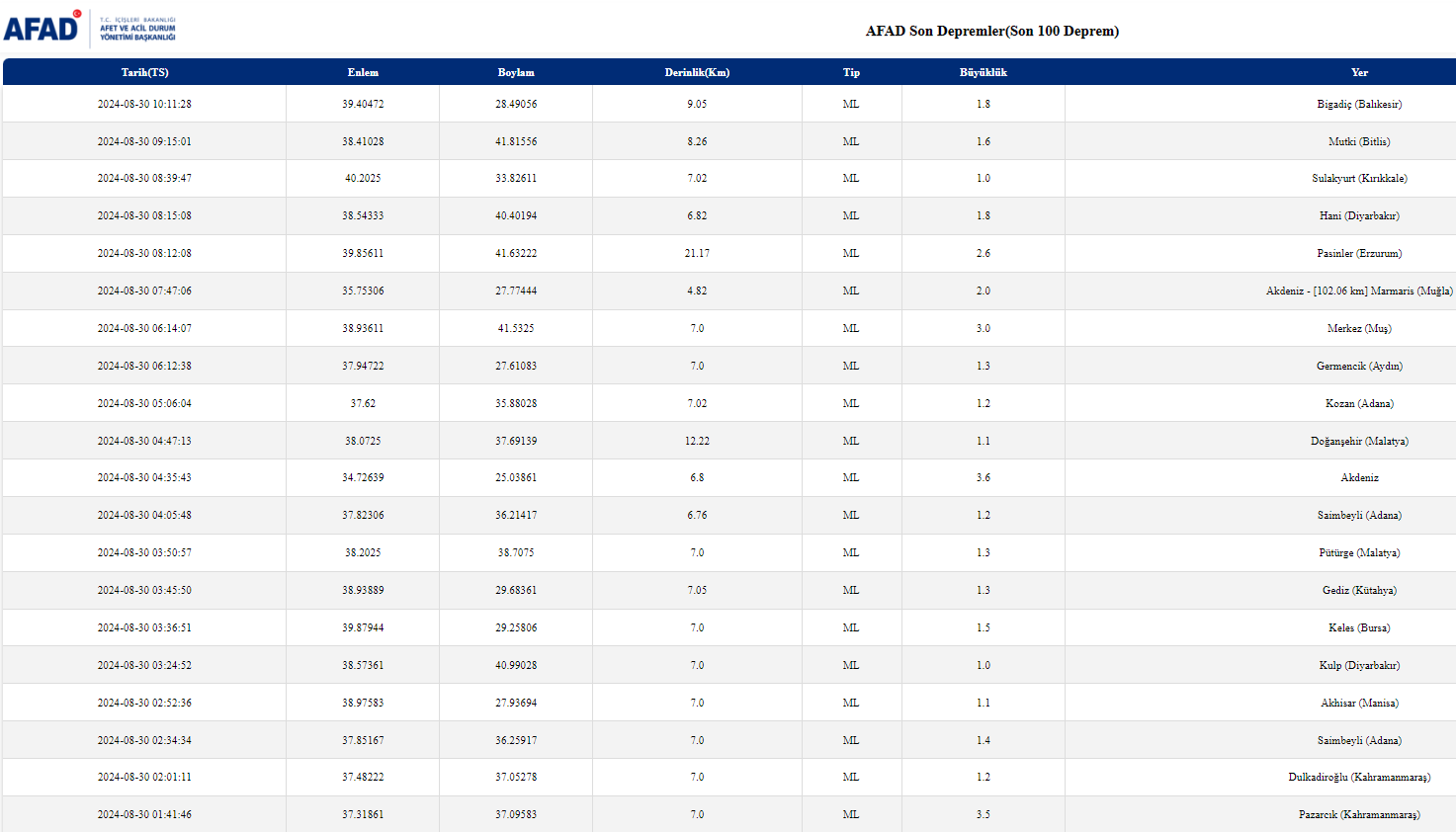Select Akdeniz - [102.06 km] Marmaris (Muğla) cell
The image size is (1456, 832).
[1359, 291]
